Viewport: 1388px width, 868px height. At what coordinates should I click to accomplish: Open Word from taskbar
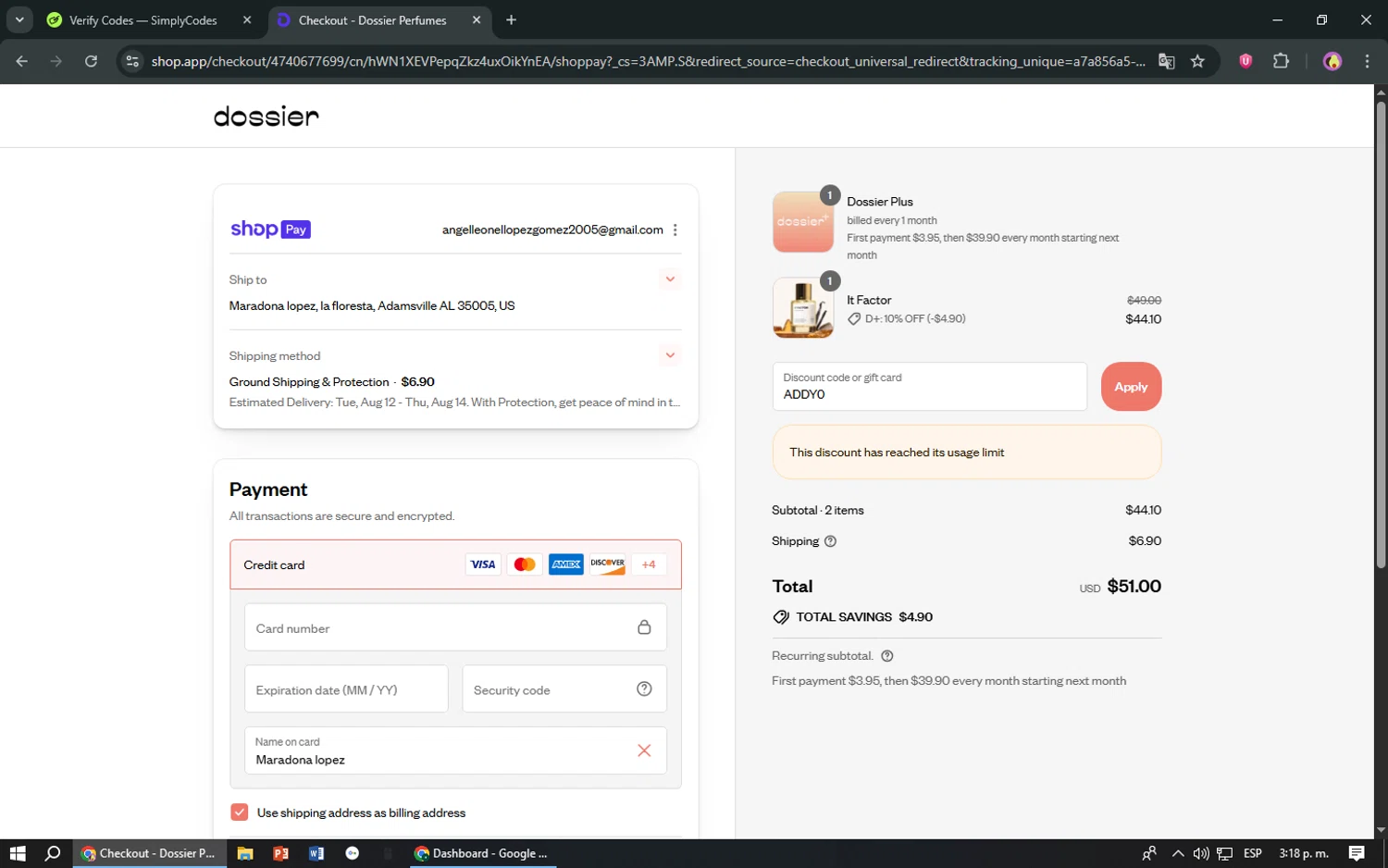point(316,853)
